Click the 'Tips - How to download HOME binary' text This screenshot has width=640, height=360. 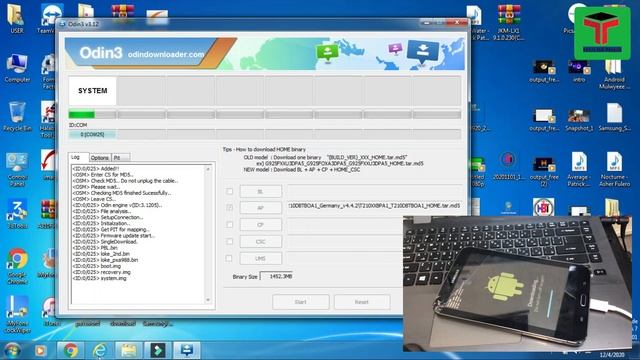(264, 149)
